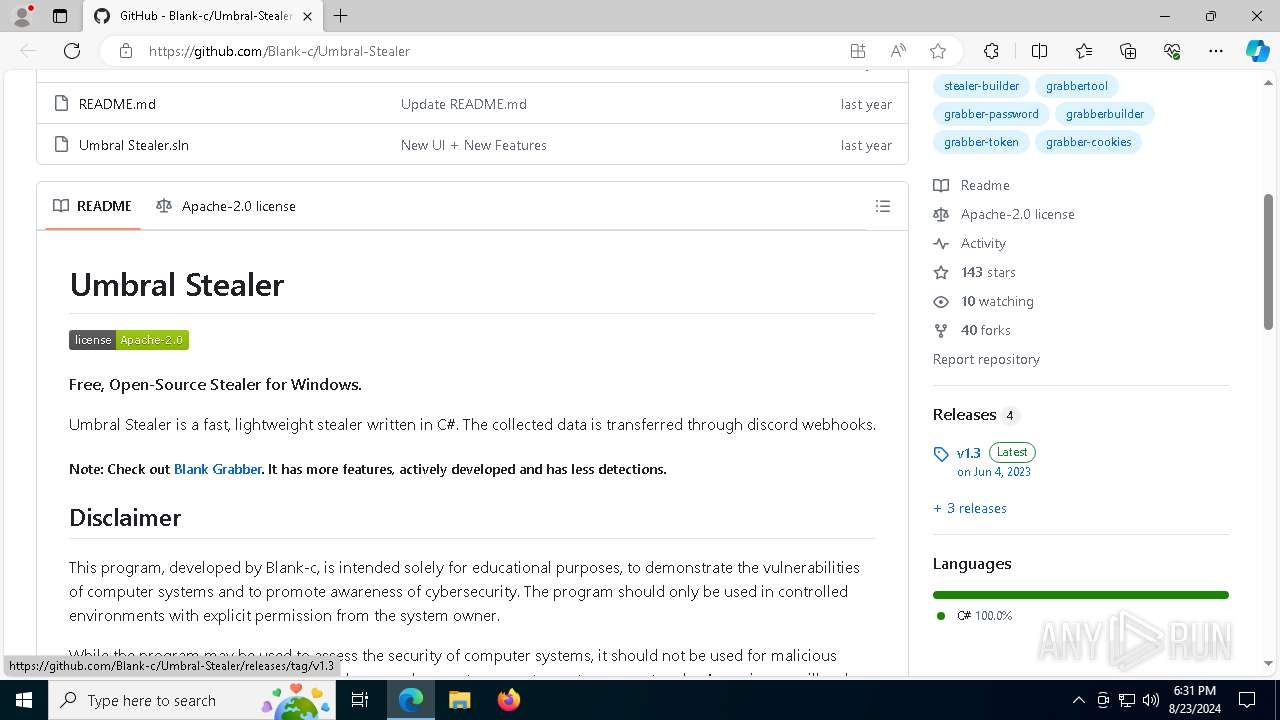
Task: Open the Extensions puzzle icon
Action: coord(991,51)
